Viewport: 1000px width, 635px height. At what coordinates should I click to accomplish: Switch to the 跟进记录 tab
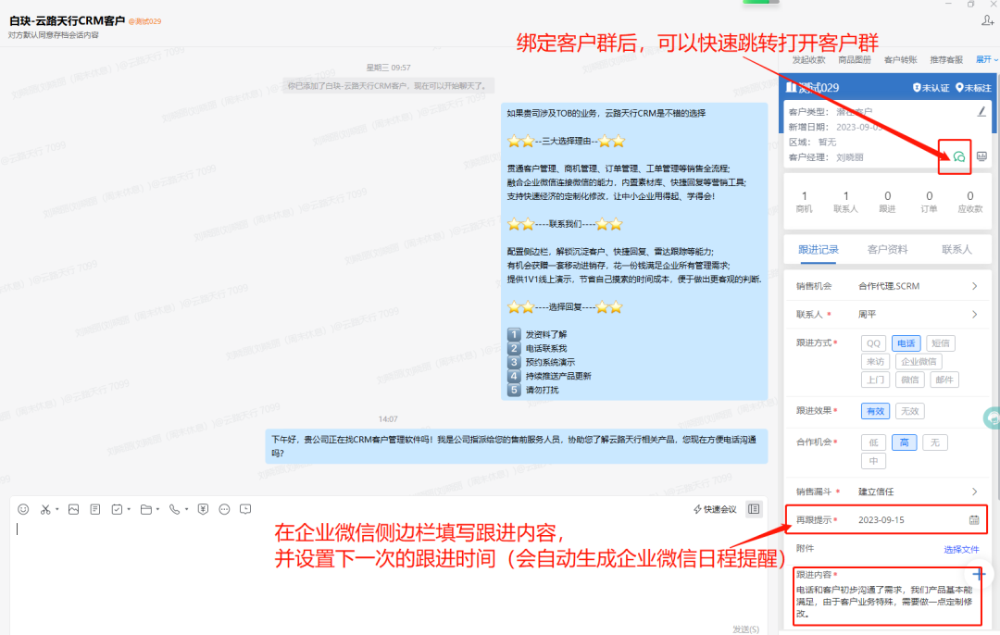click(x=818, y=249)
